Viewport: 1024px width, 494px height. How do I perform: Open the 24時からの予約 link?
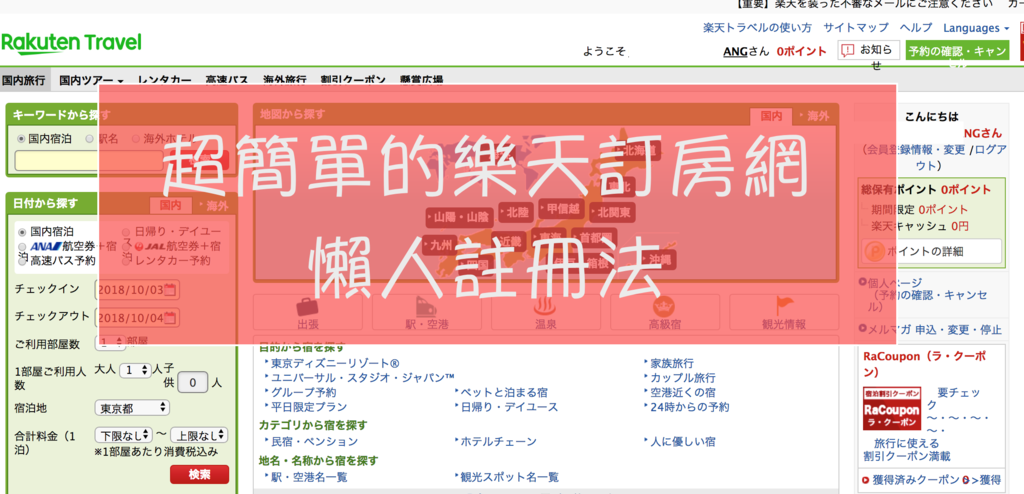pos(690,406)
